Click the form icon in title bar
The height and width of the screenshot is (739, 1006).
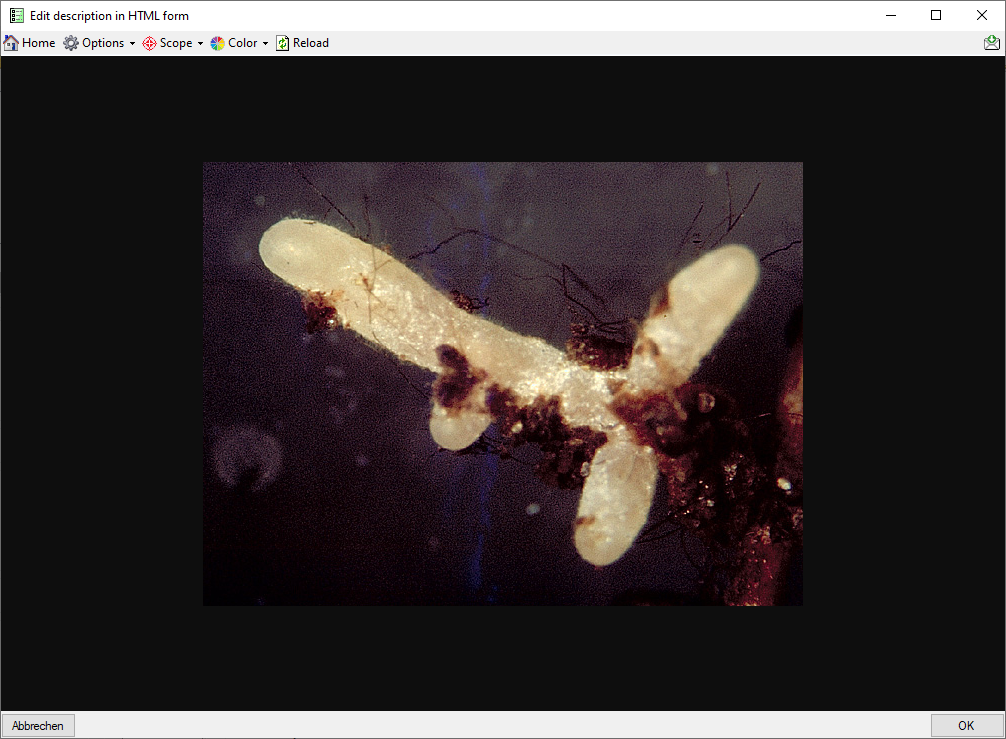(x=17, y=15)
